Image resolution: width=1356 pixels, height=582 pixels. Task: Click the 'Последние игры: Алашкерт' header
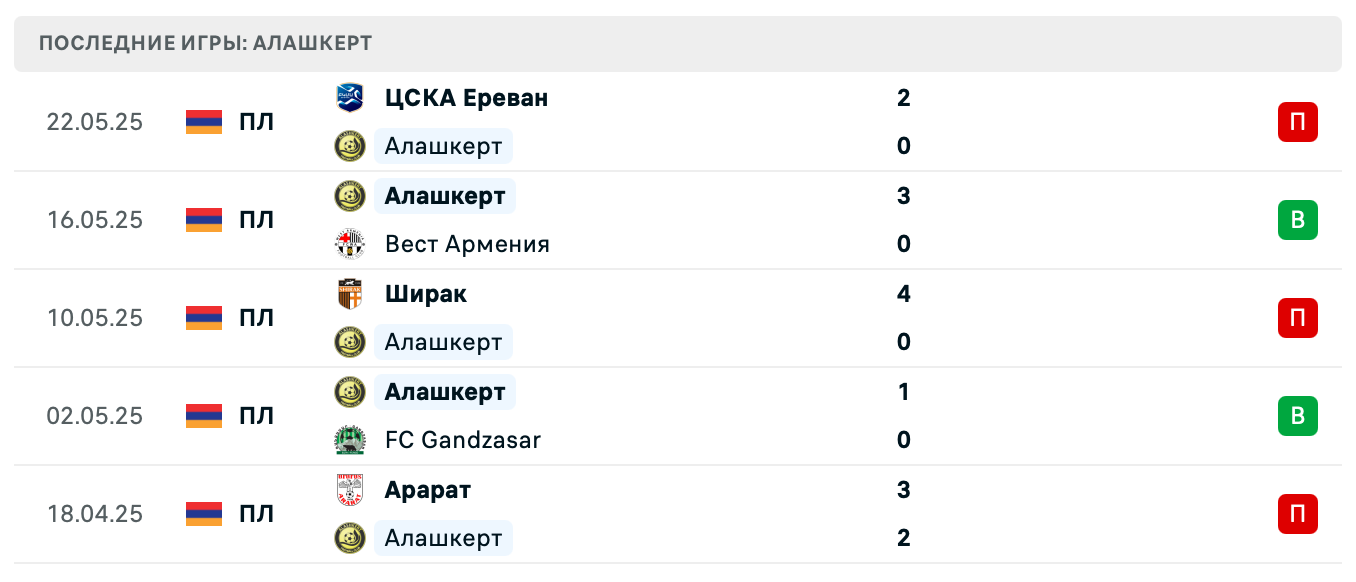pyautogui.click(x=206, y=43)
